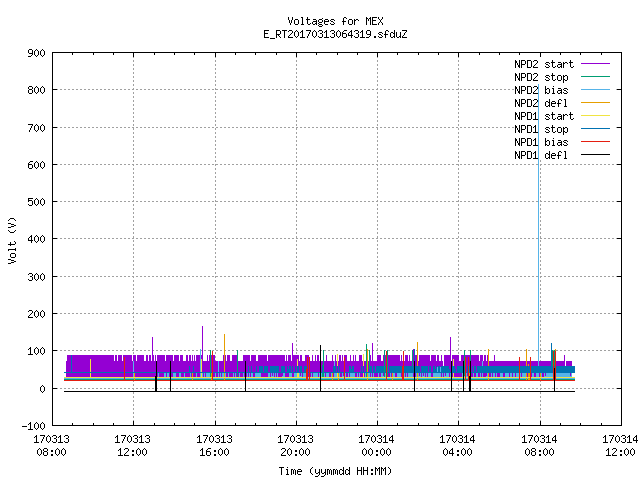
Task: Click the '170314 00:00' x-axis tick label
Action: (376, 446)
